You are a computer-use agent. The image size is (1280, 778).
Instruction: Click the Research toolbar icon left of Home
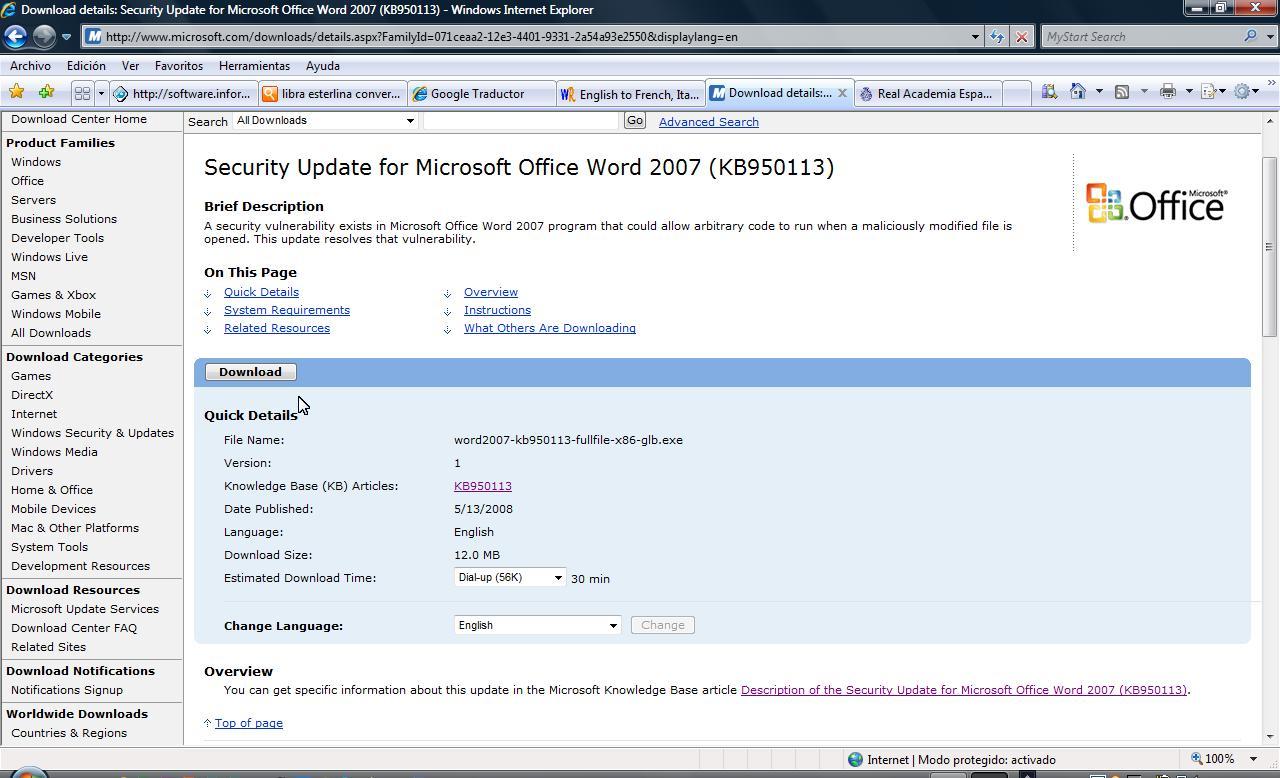1048,92
